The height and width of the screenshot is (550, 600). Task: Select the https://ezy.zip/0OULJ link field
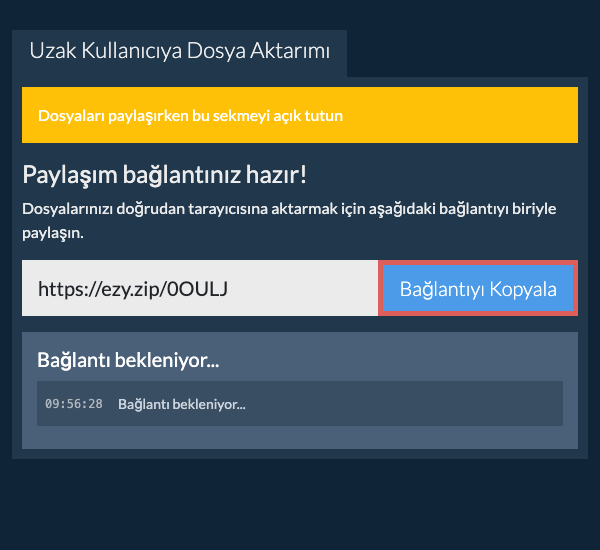200,288
